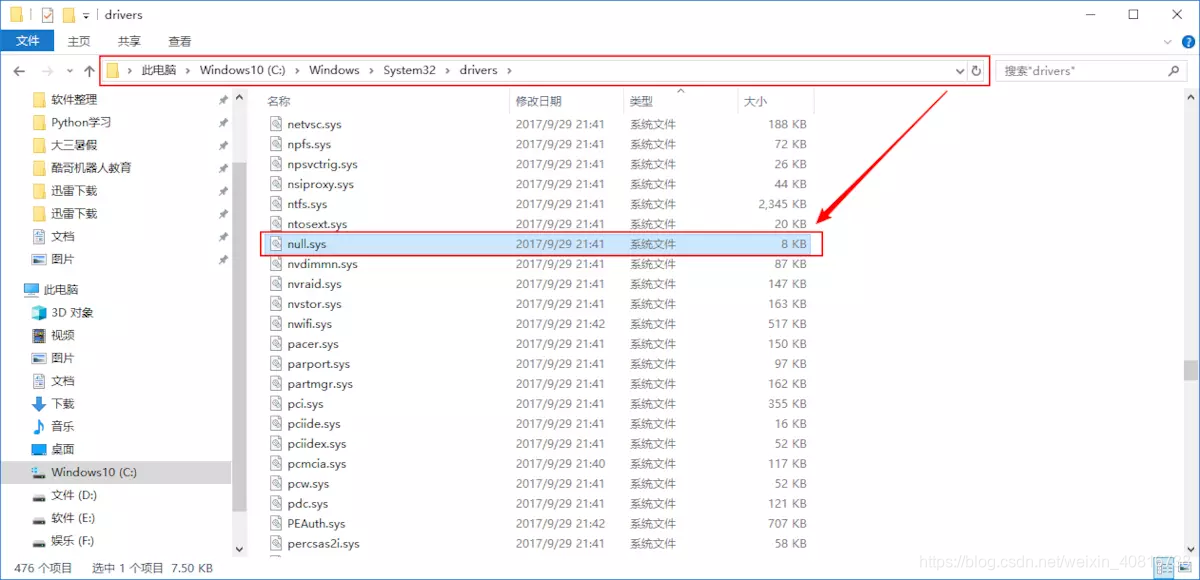This screenshot has height=580, width=1200.
Task: Open 桌面 in the navigation pane
Action: (x=63, y=450)
